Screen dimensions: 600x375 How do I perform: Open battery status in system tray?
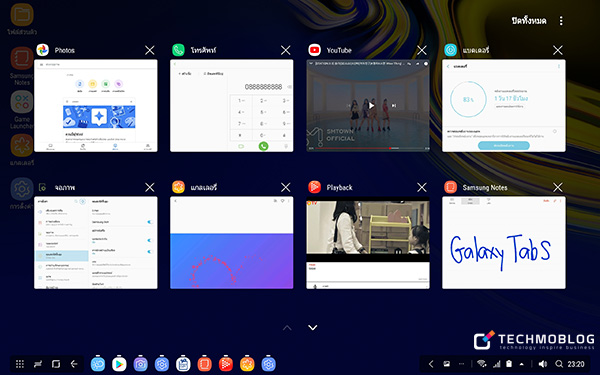pos(509,364)
